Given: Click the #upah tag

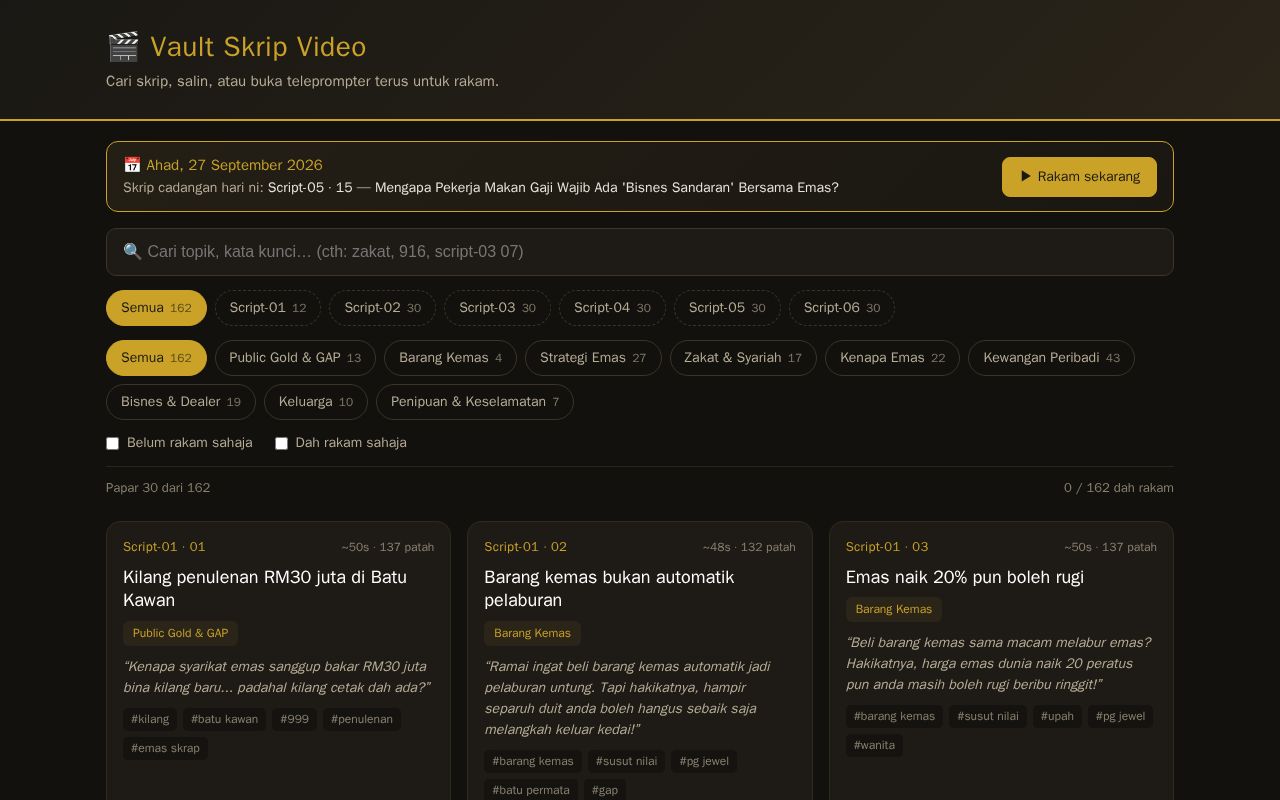Looking at the screenshot, I should (1057, 716).
